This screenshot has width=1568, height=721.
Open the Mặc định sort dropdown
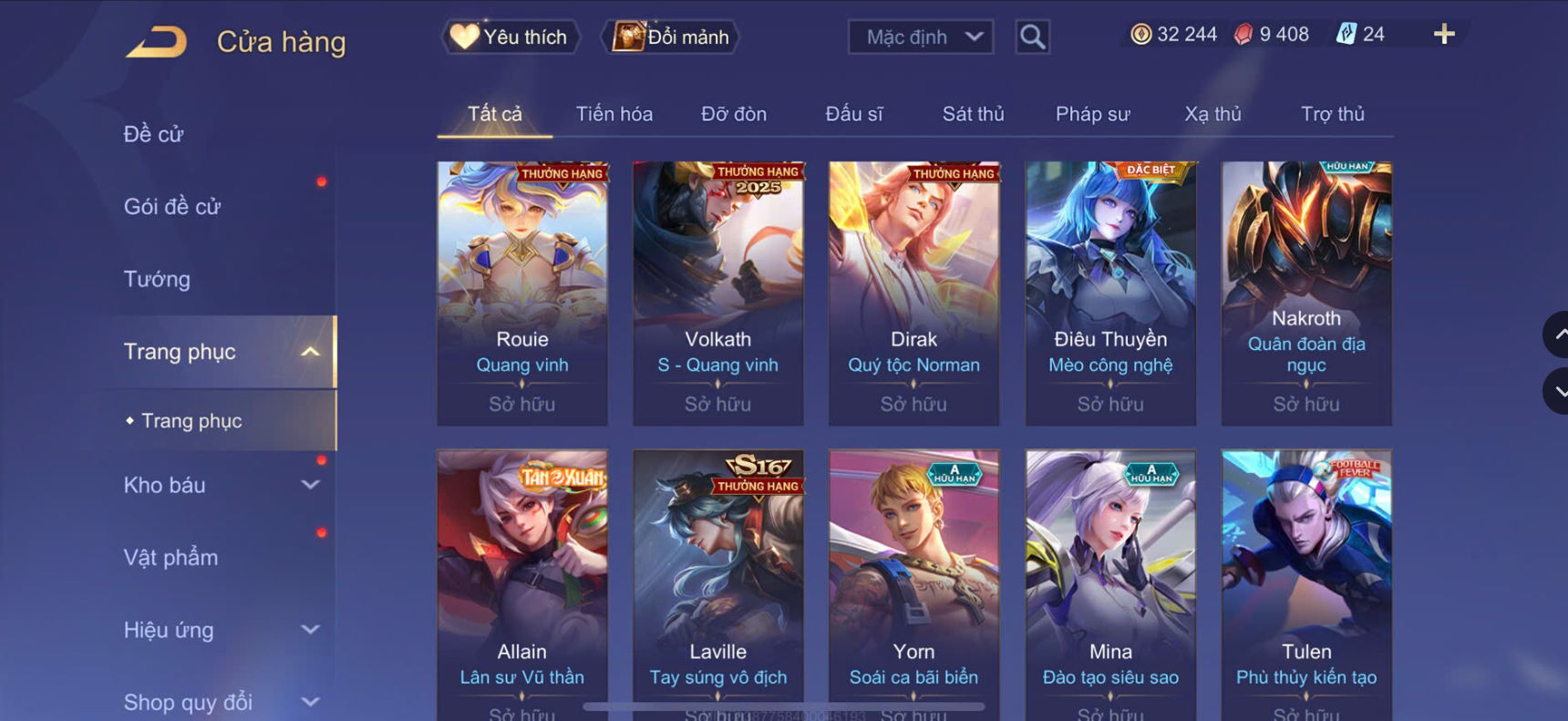[921, 37]
